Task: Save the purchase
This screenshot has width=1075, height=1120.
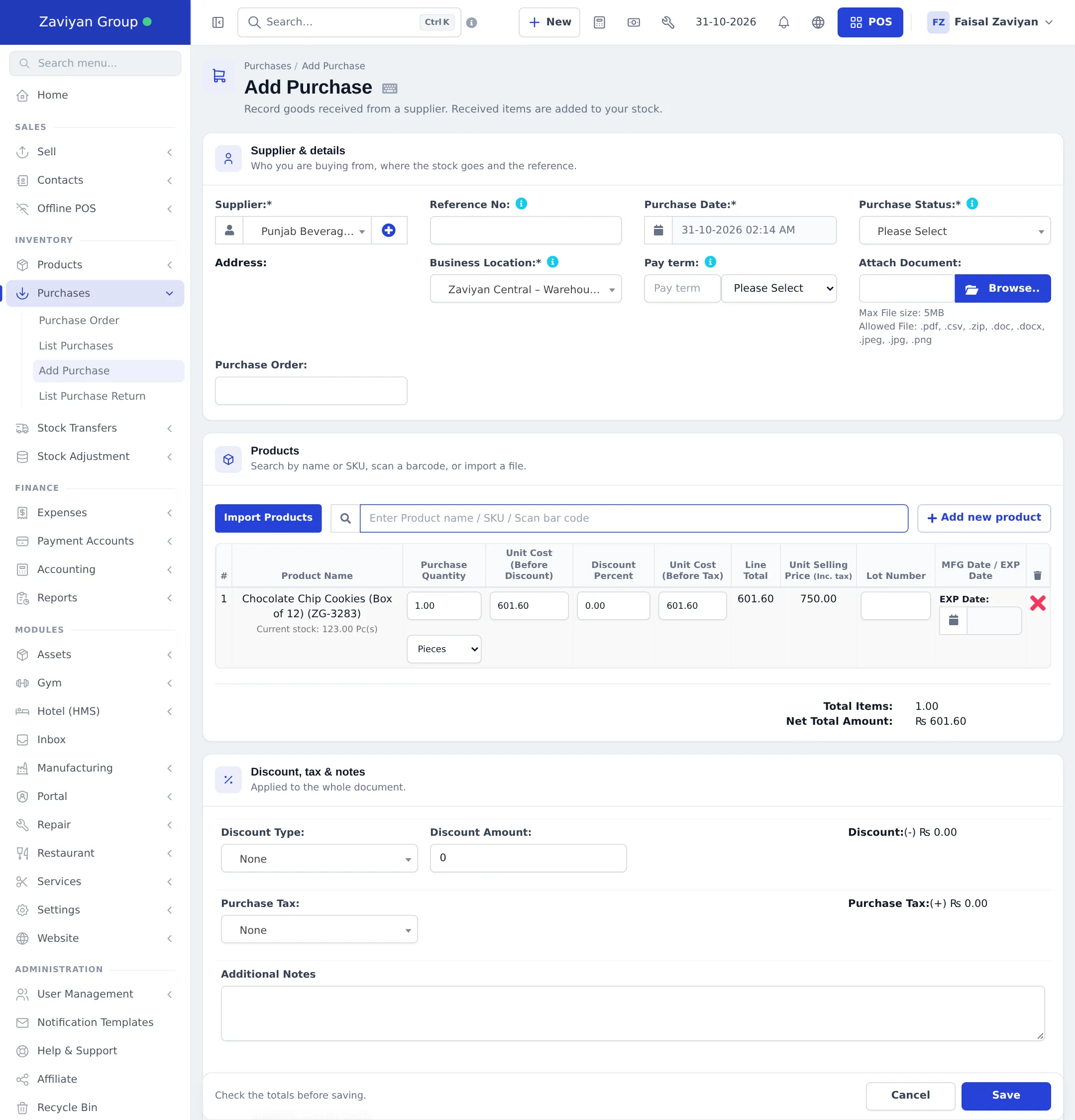Action: [x=1005, y=1096]
